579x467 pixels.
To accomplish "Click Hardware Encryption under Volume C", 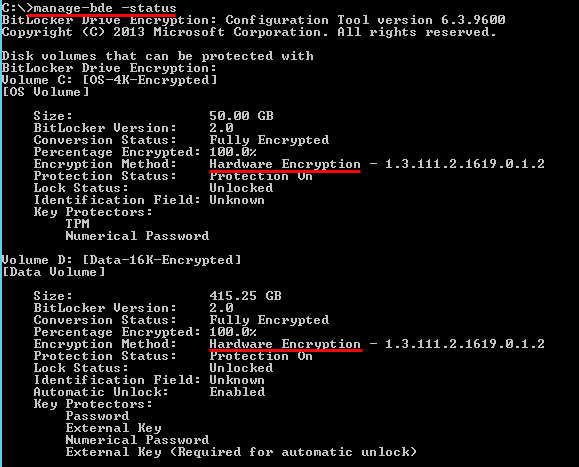I will click(x=285, y=164).
